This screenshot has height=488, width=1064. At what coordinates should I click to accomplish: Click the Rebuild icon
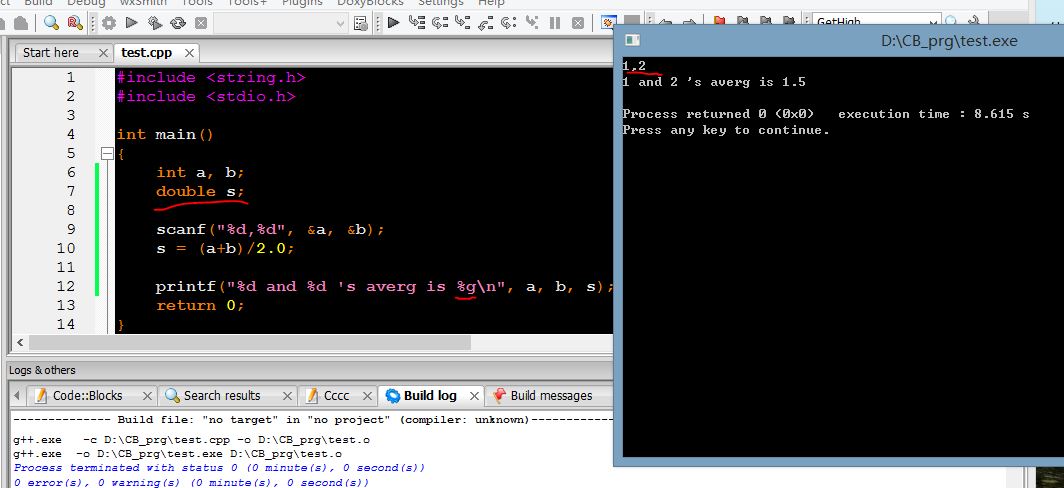click(x=178, y=22)
